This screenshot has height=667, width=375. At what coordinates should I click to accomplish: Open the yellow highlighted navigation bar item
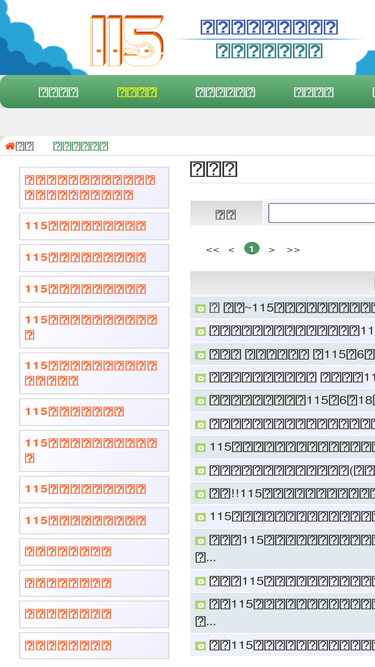click(x=137, y=92)
